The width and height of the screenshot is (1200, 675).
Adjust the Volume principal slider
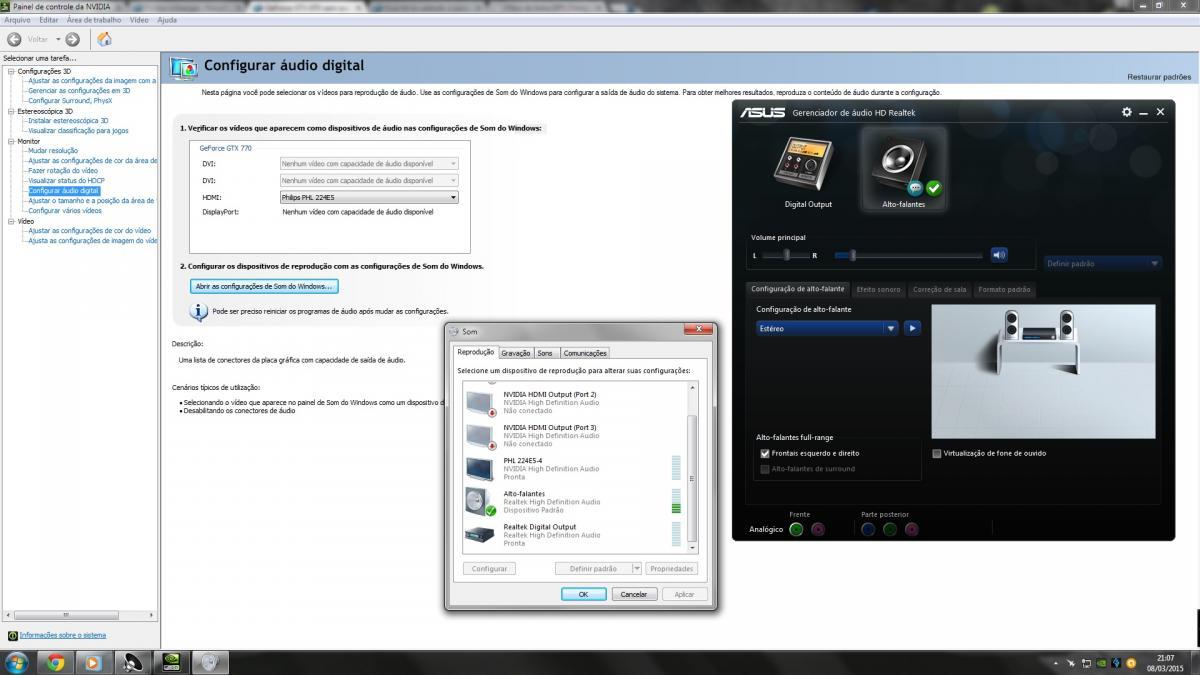[909, 256]
